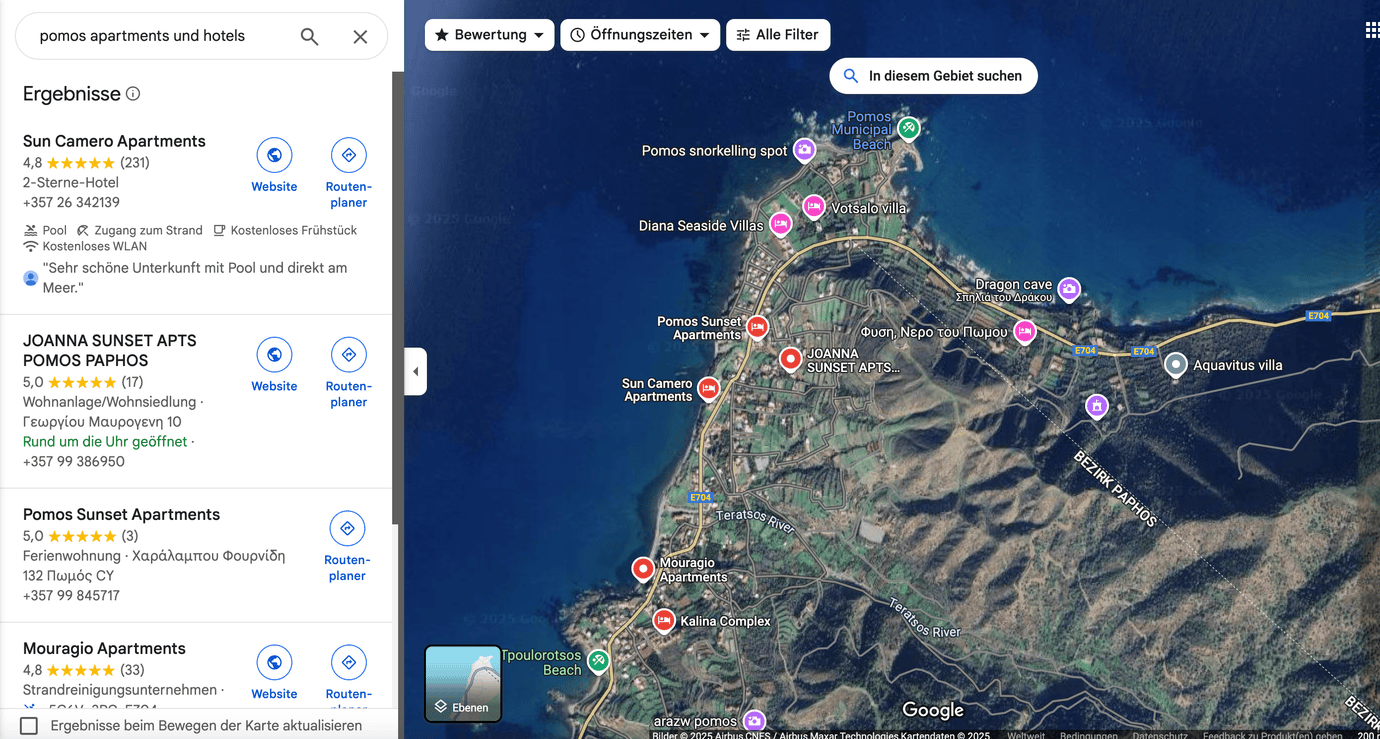Viewport: 1380px width, 739px height.
Task: Open the Öffnungszeiten dropdown filter
Action: pyautogui.click(x=639, y=35)
